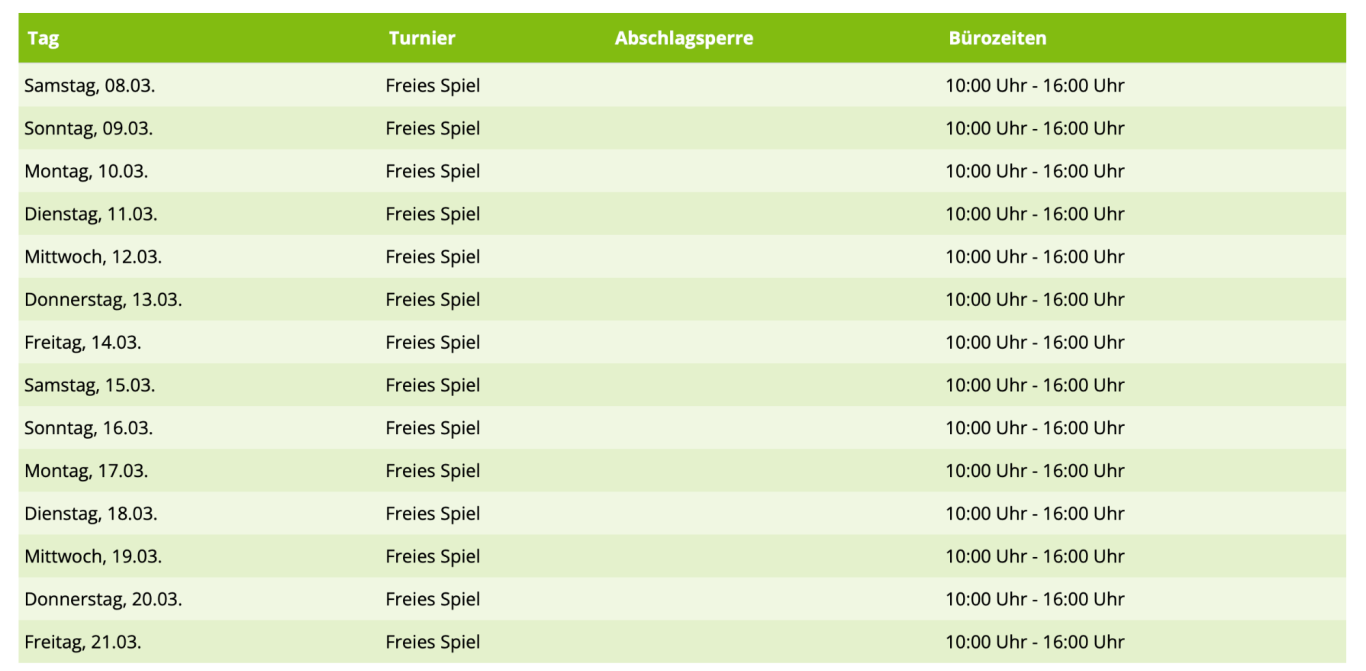Select the Samstag, 08.03. row

pyautogui.click(x=682, y=85)
